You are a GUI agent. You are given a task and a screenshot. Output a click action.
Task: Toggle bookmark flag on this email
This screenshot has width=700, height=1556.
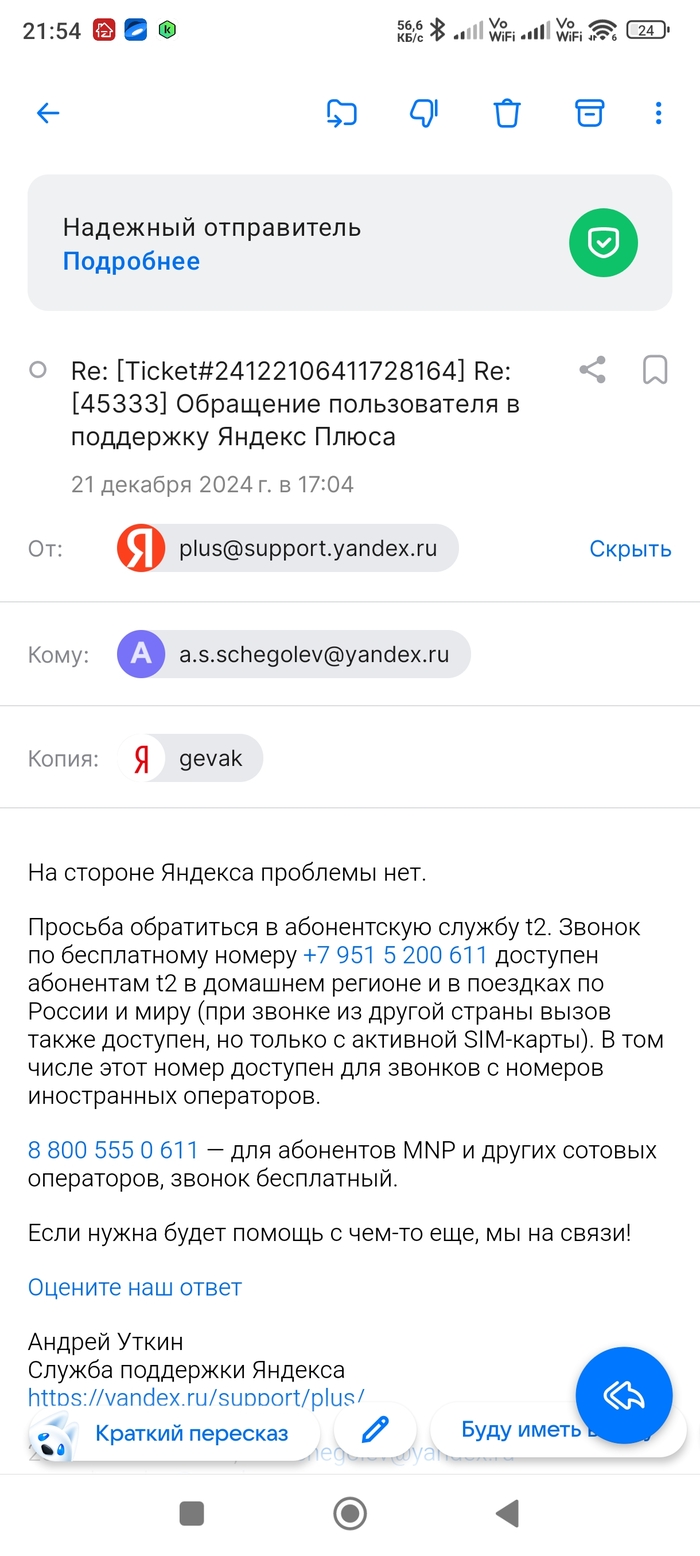tap(655, 371)
